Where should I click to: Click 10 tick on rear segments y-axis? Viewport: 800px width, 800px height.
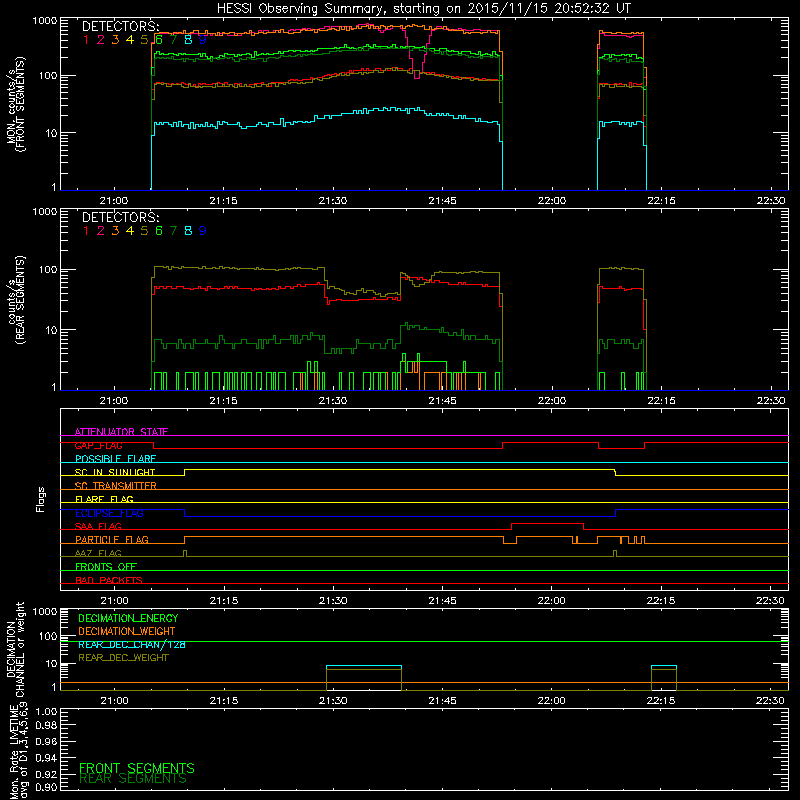pos(51,330)
